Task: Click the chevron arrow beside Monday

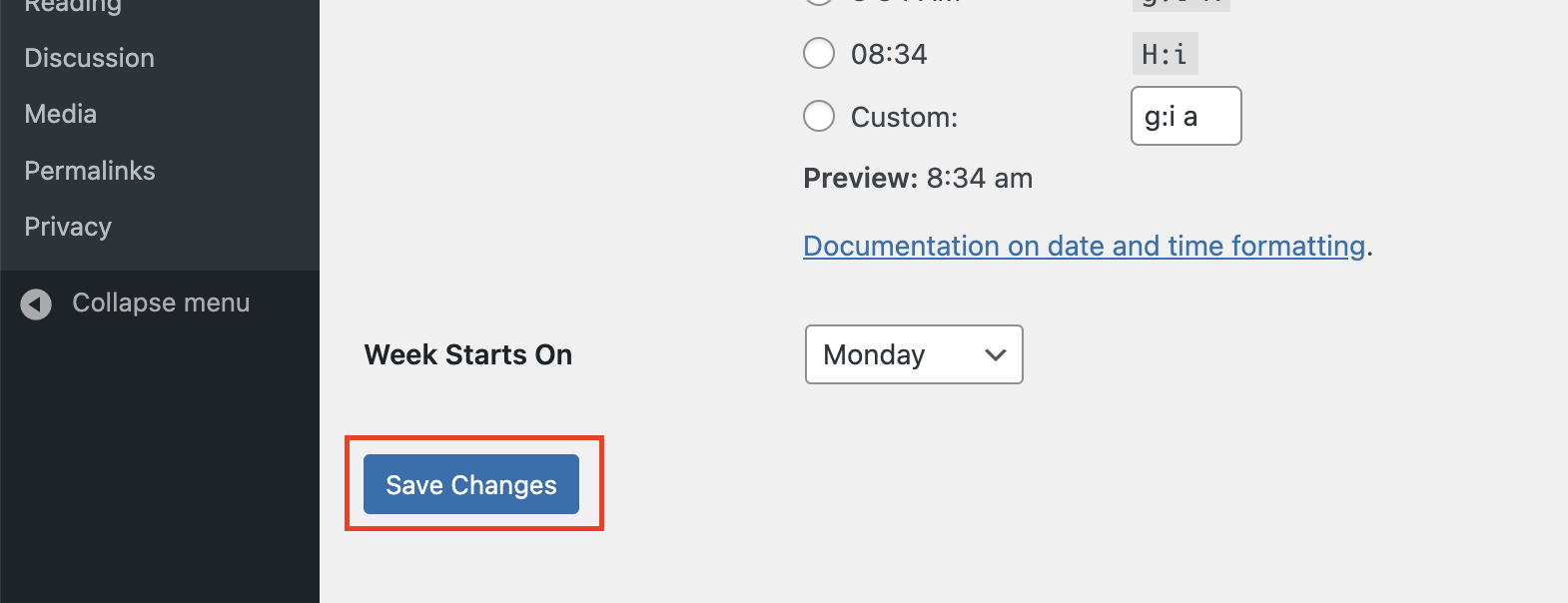Action: click(x=995, y=354)
